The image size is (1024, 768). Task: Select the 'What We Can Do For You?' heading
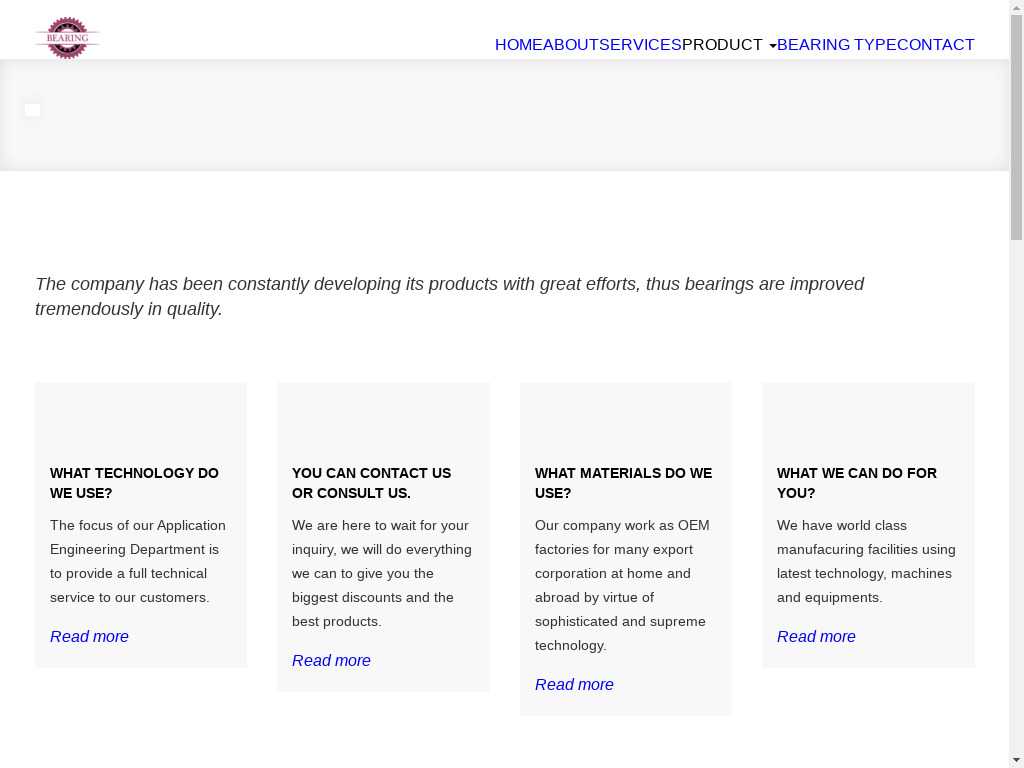pyautogui.click(x=856, y=483)
